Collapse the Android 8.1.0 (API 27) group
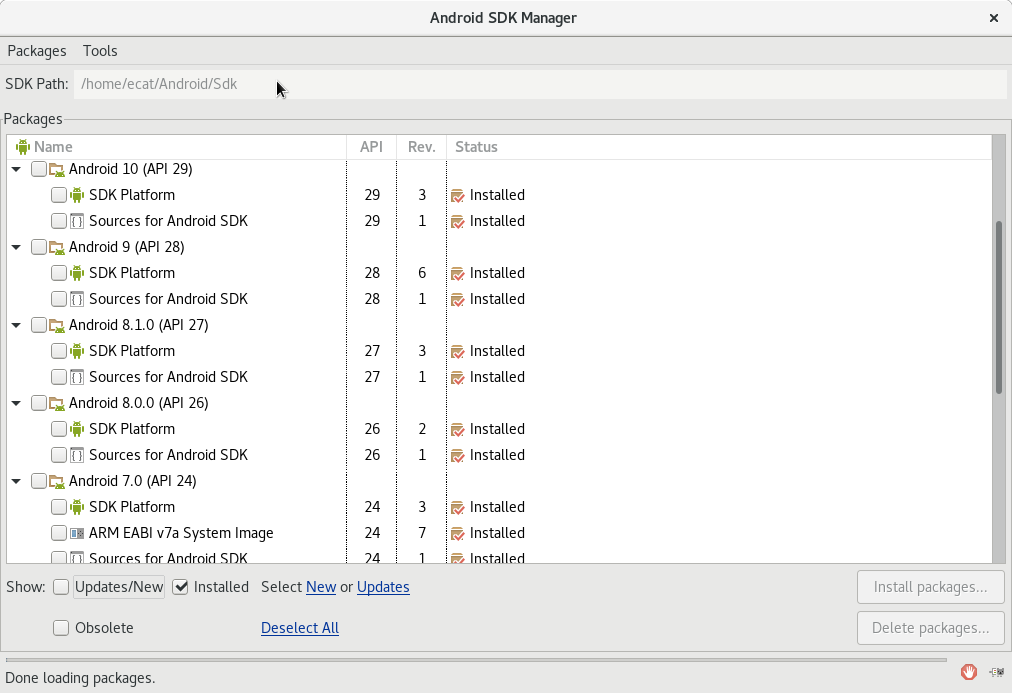 (17, 325)
